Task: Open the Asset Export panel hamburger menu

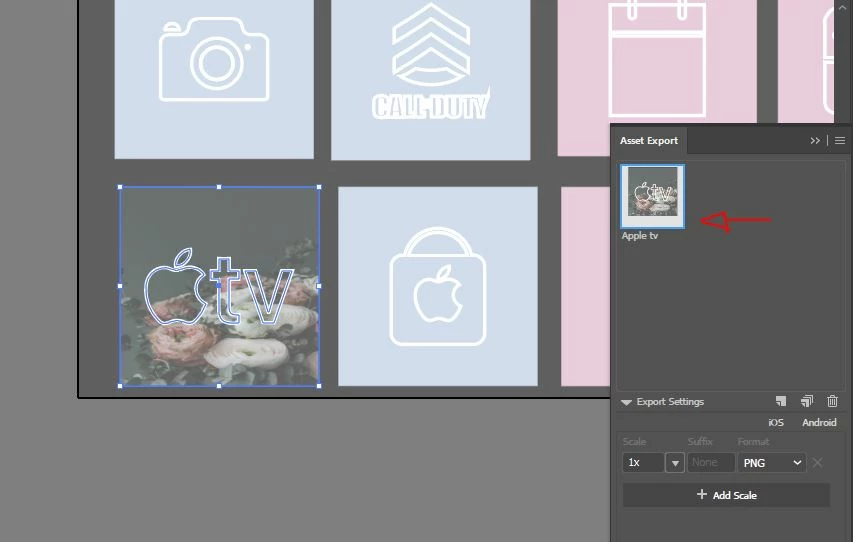Action: pos(840,140)
